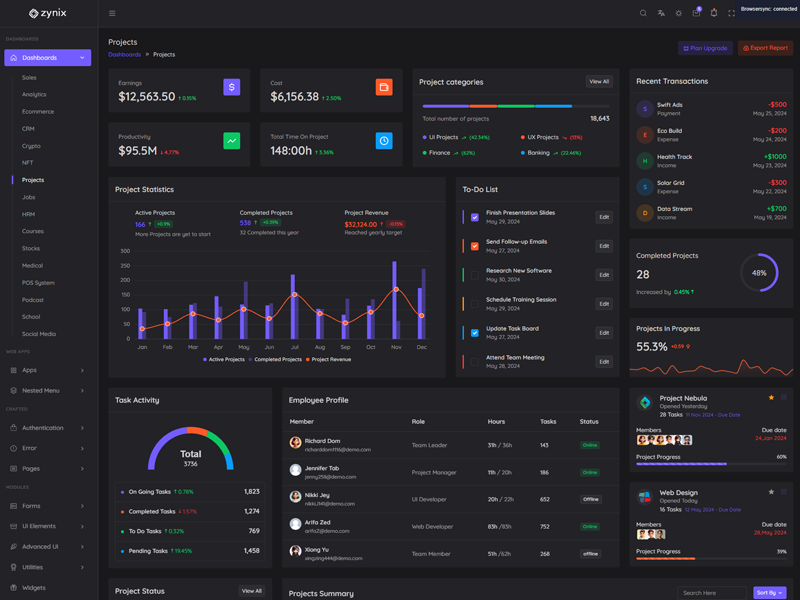Open the language translation icon

point(661,13)
